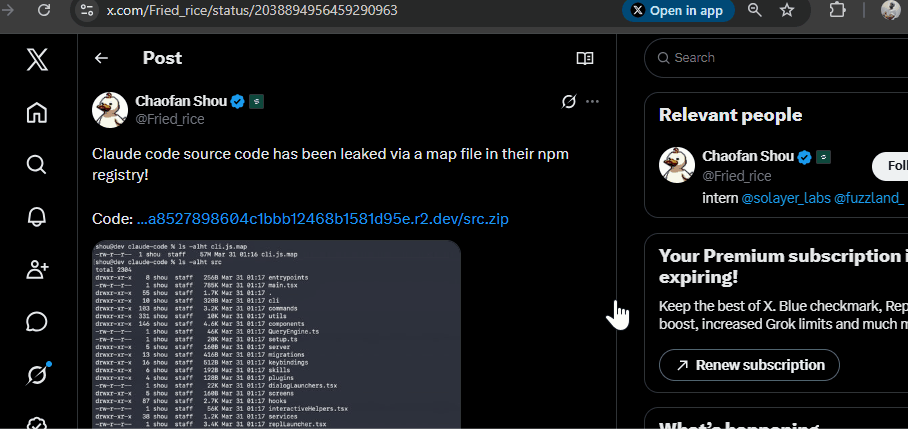Click the Open in app button
This screenshot has height=429, width=908.
pos(678,10)
